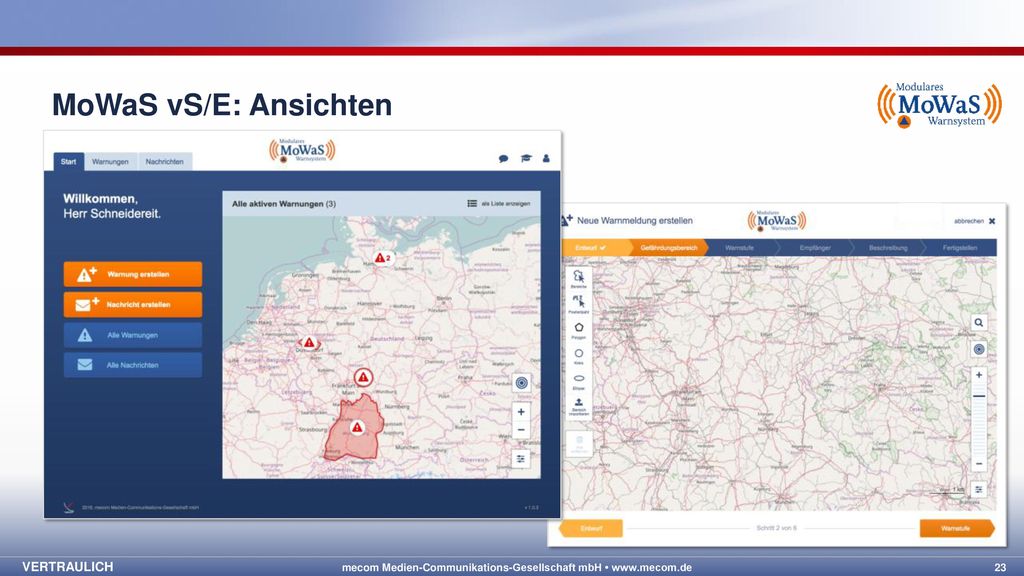The width and height of the screenshot is (1024, 576).
Task: Go back with the orange Entwurf button
Action: click(x=590, y=528)
